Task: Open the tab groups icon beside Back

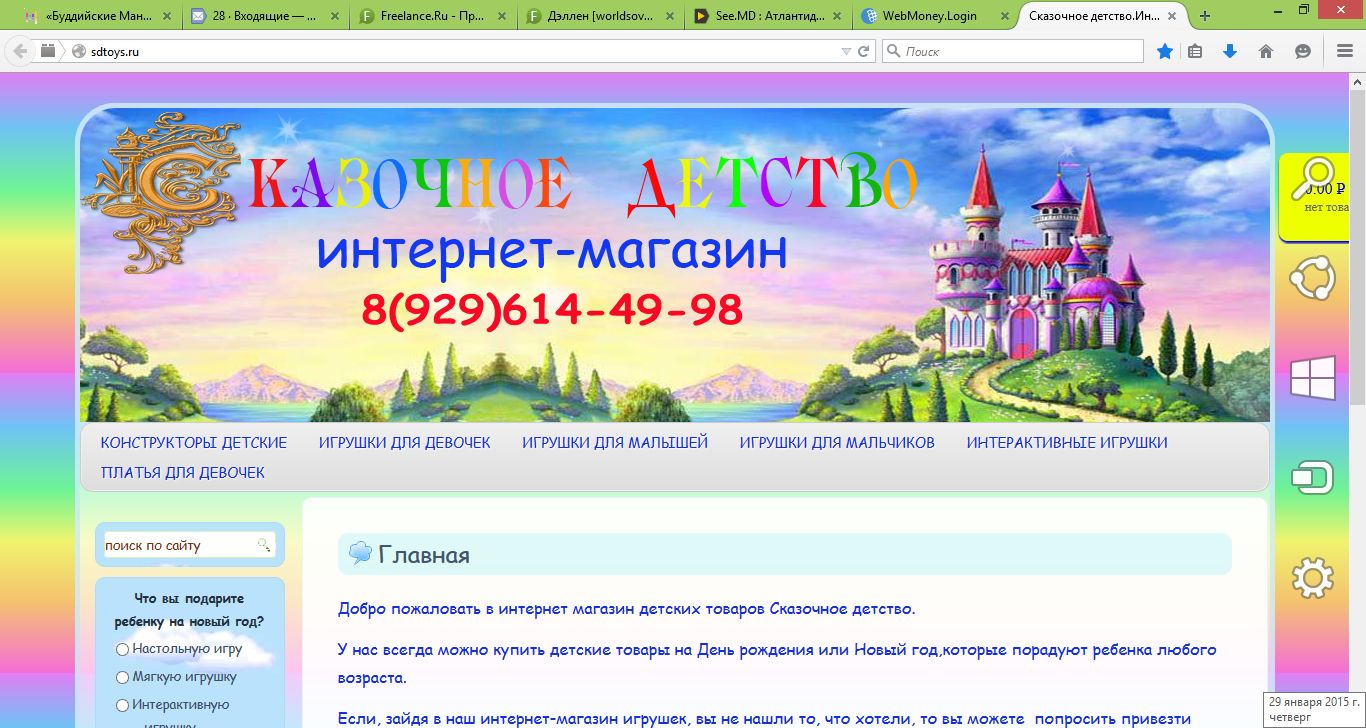Action: 48,51
